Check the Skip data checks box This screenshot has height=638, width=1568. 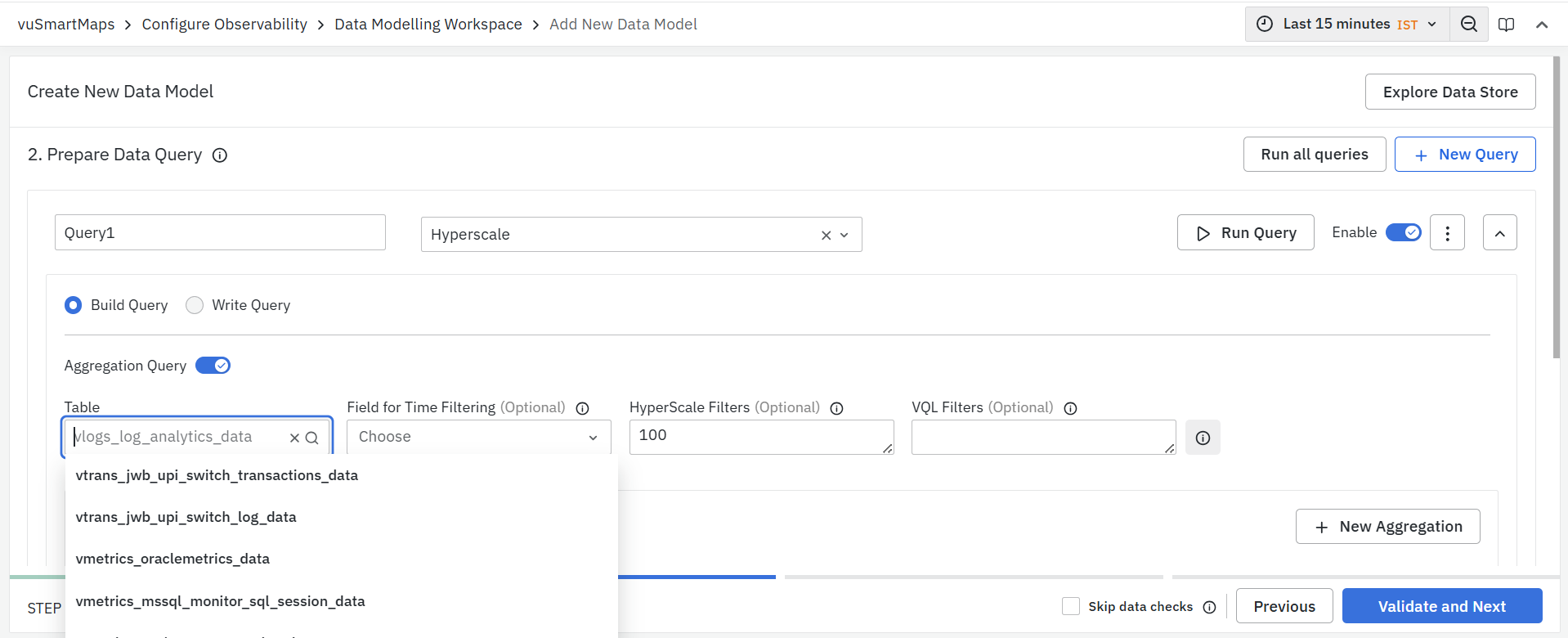click(x=1070, y=606)
